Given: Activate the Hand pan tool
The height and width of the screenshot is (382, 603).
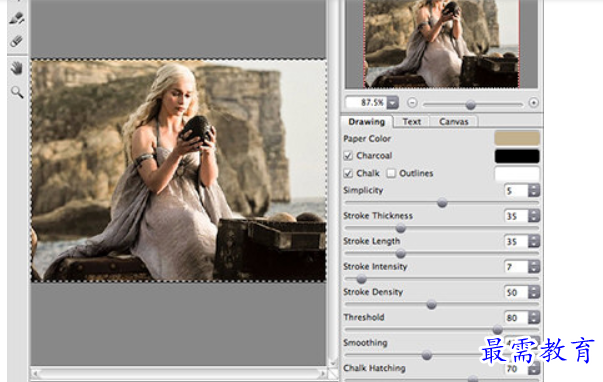Looking at the screenshot, I should coord(17,68).
